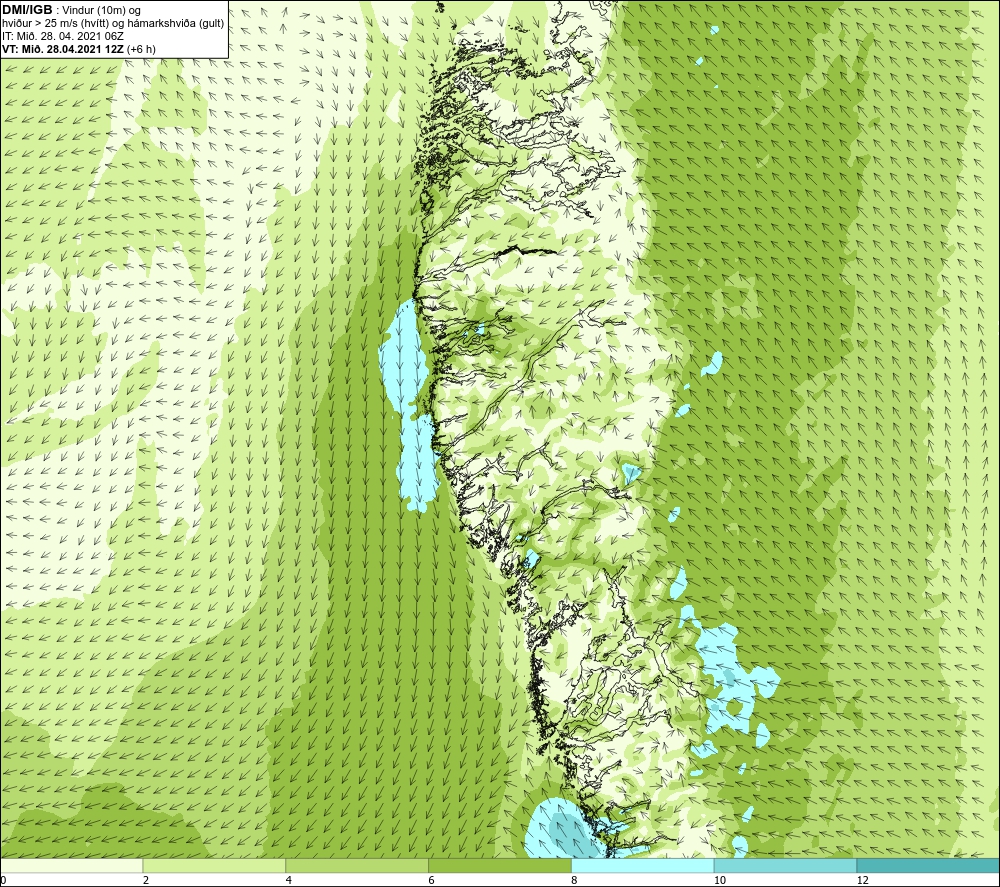Click the '10' color bar tick label

719,880
